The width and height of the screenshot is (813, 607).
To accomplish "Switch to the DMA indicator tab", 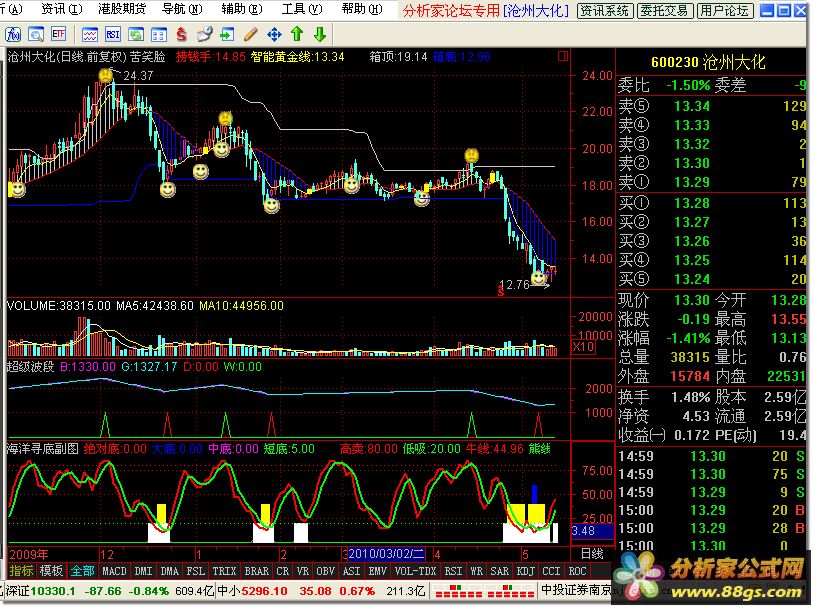I will pos(170,571).
